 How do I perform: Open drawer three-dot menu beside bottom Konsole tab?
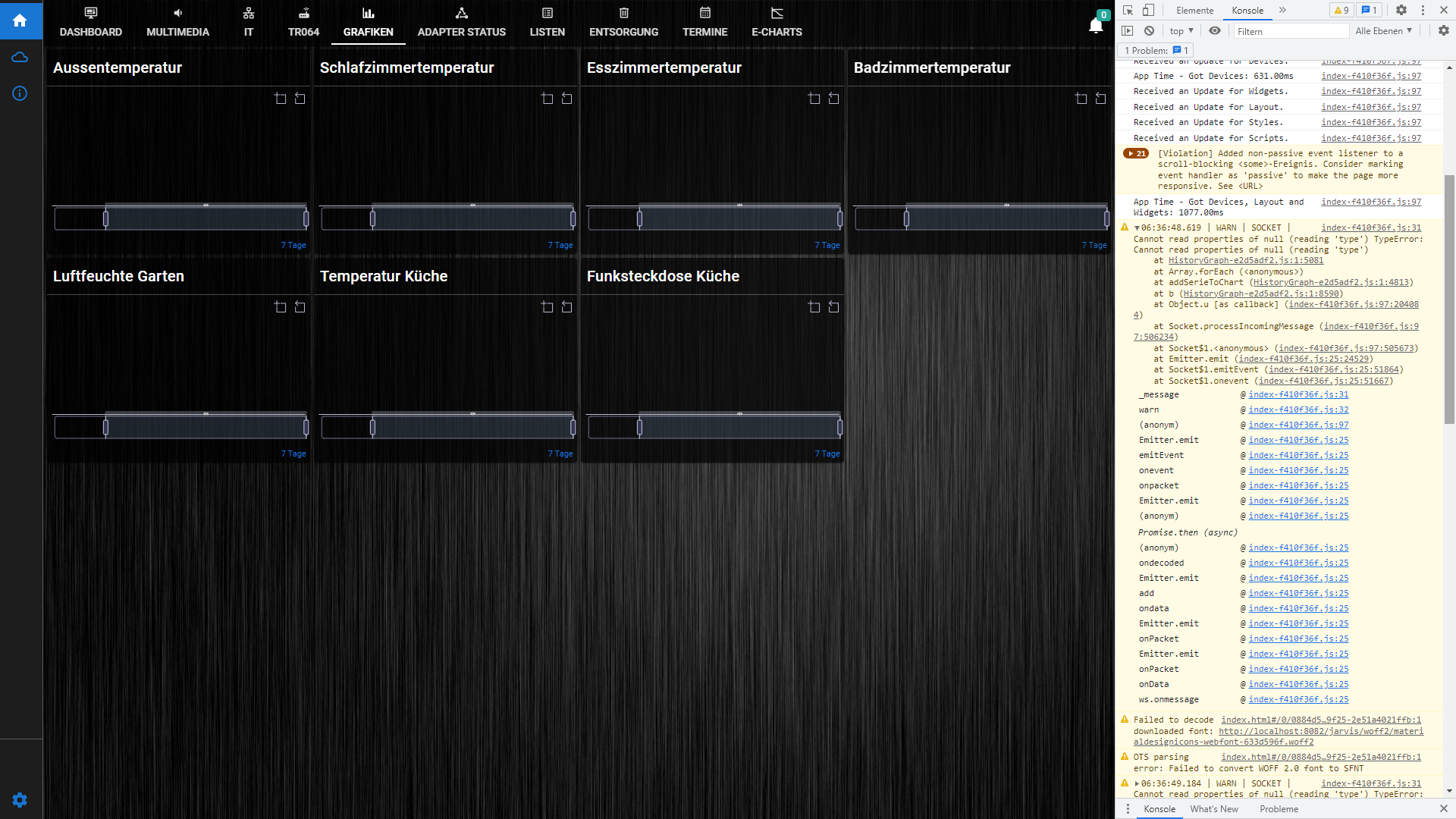(1128, 809)
